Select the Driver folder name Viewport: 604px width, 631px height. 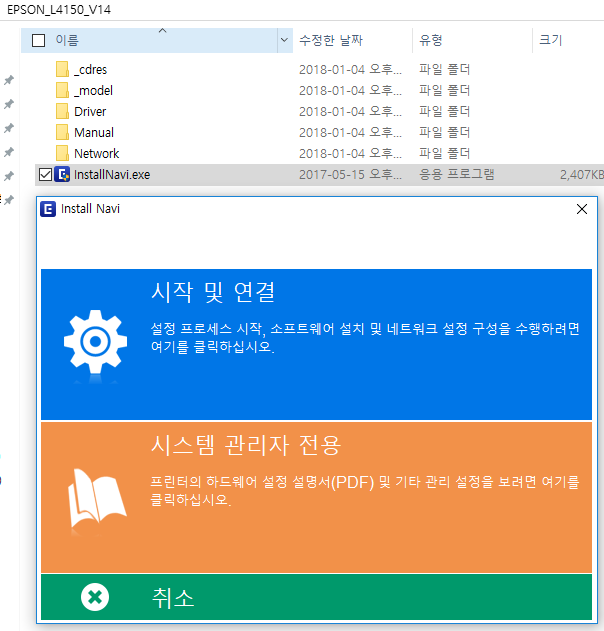(x=90, y=111)
